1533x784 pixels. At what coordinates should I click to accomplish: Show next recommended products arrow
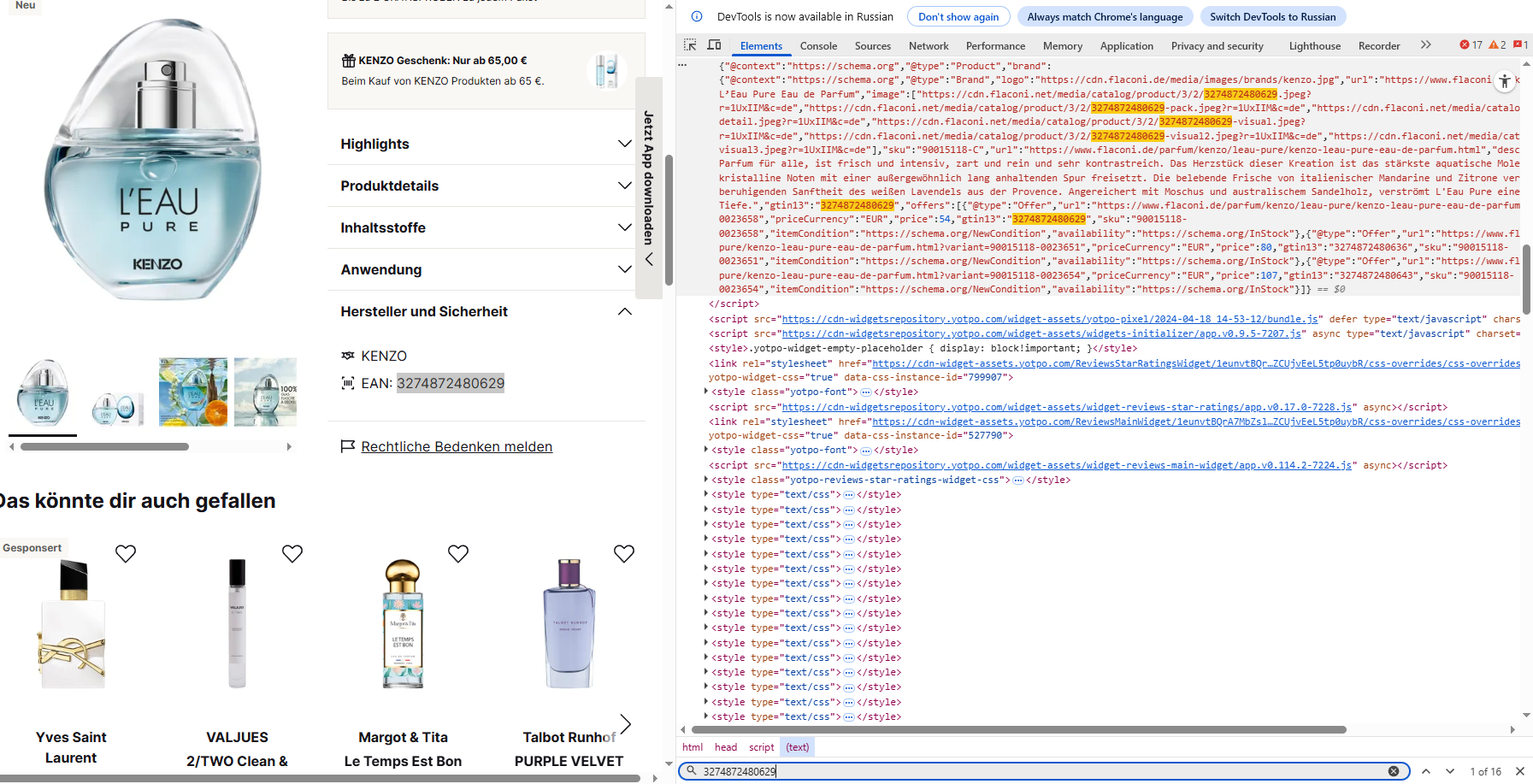(x=626, y=724)
